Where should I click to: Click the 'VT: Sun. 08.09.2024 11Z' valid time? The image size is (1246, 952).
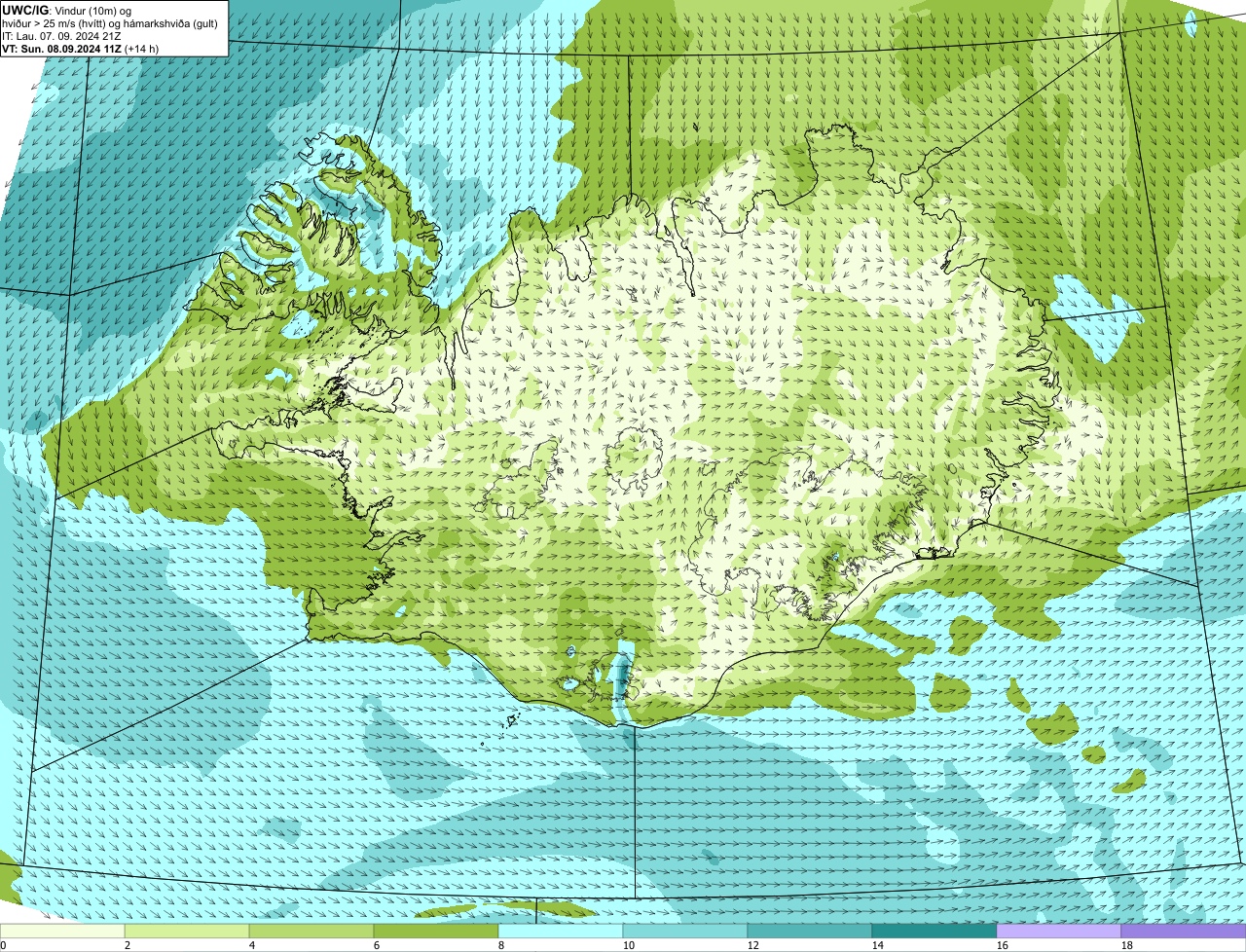pyautogui.click(x=62, y=49)
